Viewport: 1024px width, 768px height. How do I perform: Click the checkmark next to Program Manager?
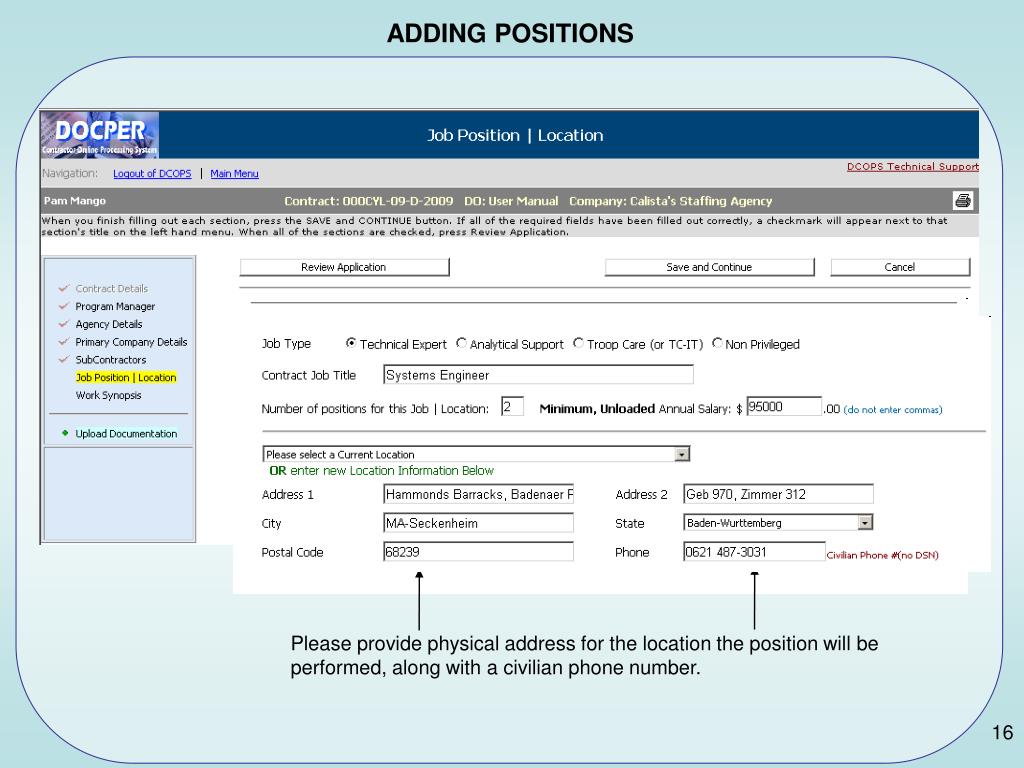[x=63, y=306]
